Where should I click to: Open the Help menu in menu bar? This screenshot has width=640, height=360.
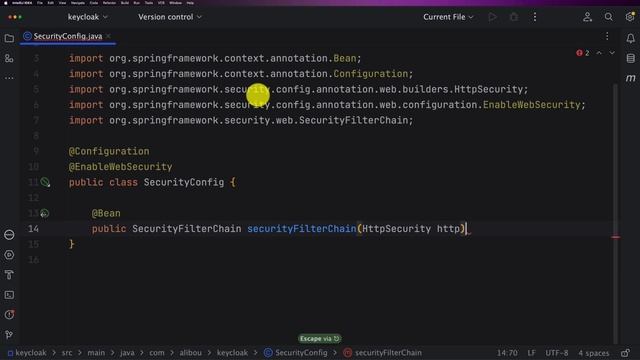coord(190,3)
